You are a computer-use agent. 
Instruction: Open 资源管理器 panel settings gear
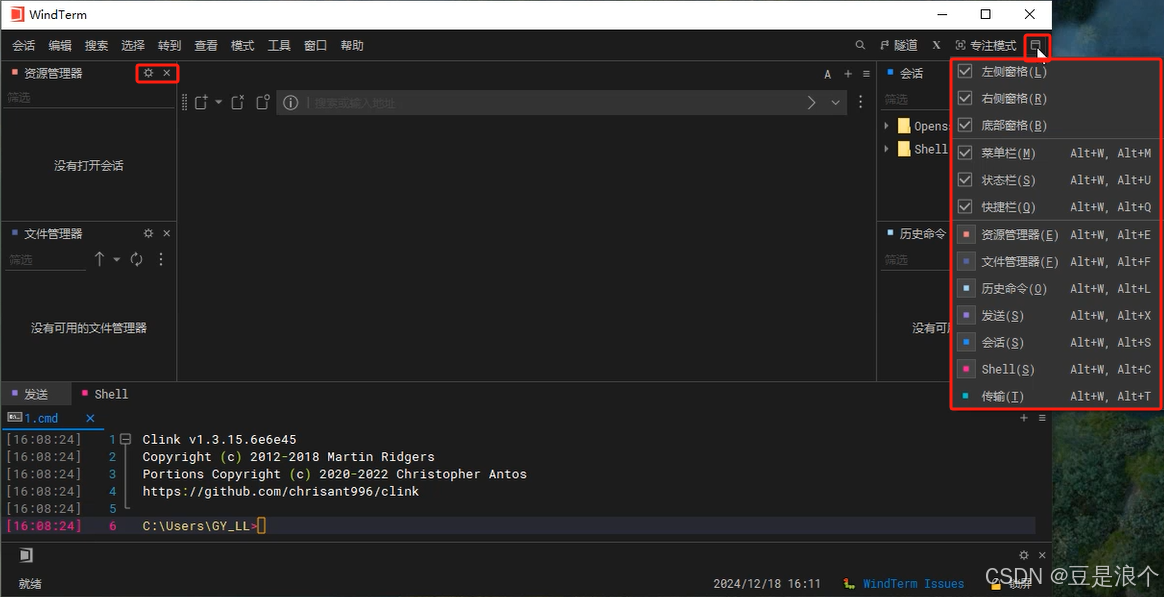click(x=148, y=73)
